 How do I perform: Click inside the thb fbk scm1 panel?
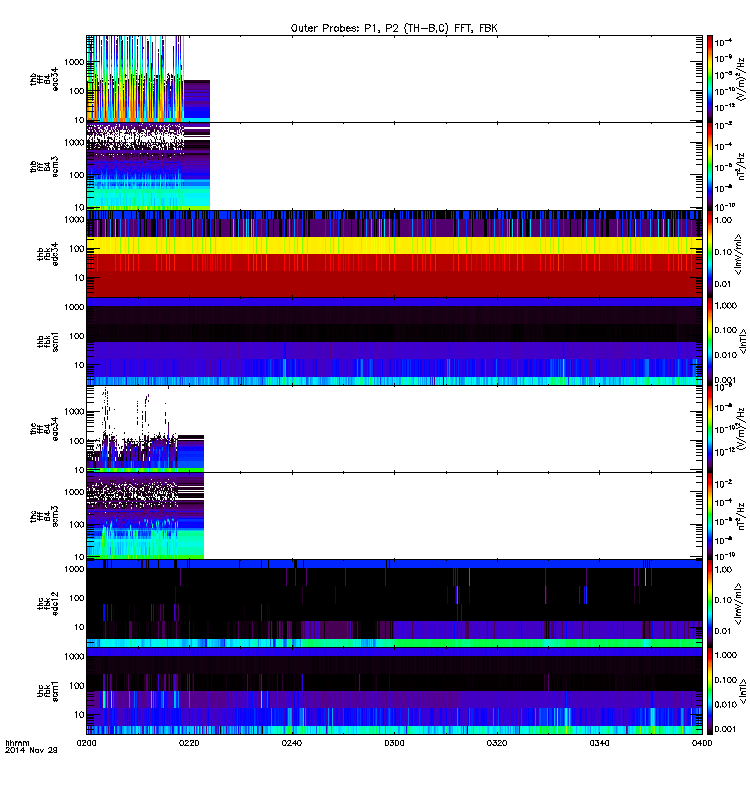pos(394,341)
